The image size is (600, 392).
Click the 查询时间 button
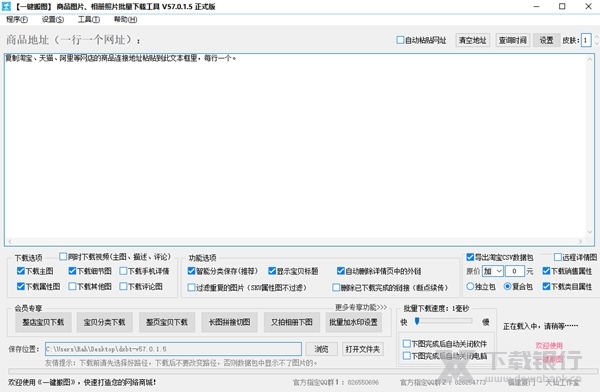(x=513, y=40)
